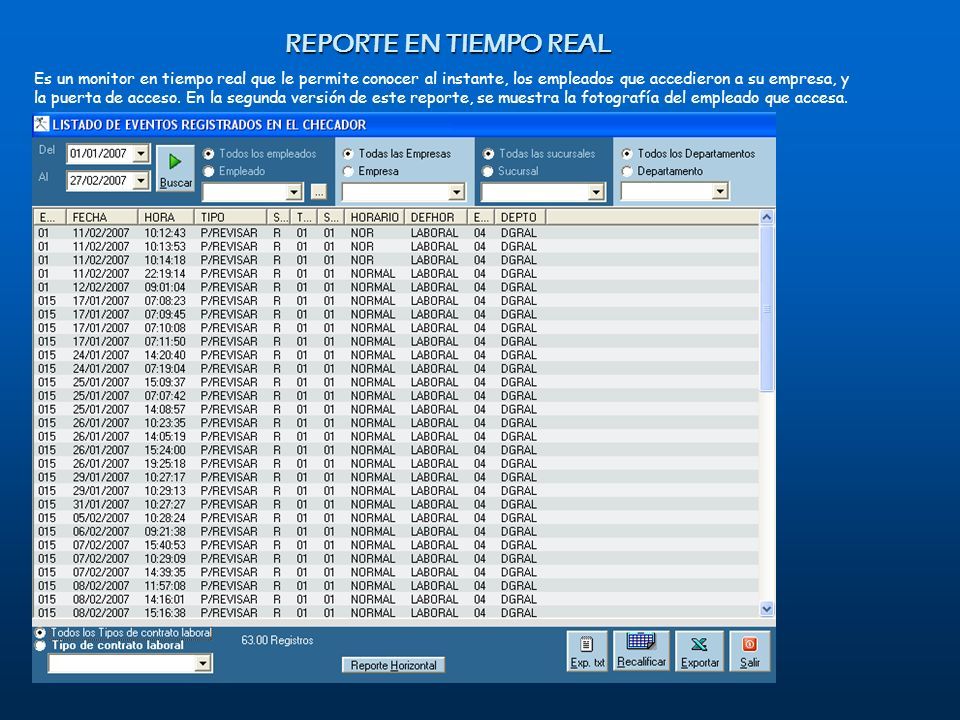
Task: Click the event list scrollbar thumb
Action: click(767, 308)
